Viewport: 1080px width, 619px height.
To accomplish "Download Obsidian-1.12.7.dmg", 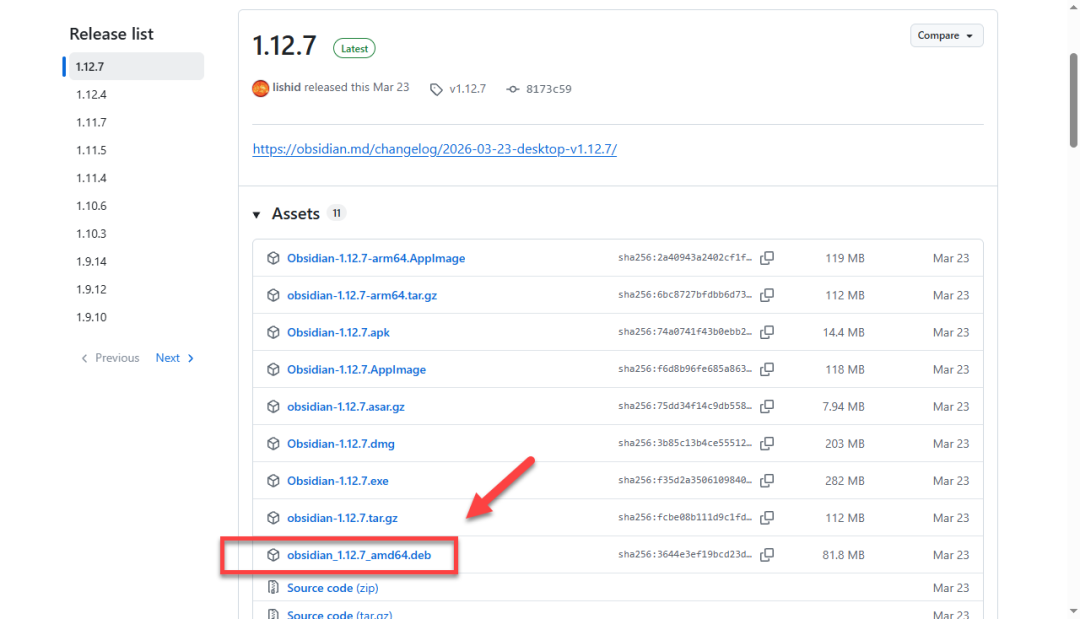I will 341,444.
